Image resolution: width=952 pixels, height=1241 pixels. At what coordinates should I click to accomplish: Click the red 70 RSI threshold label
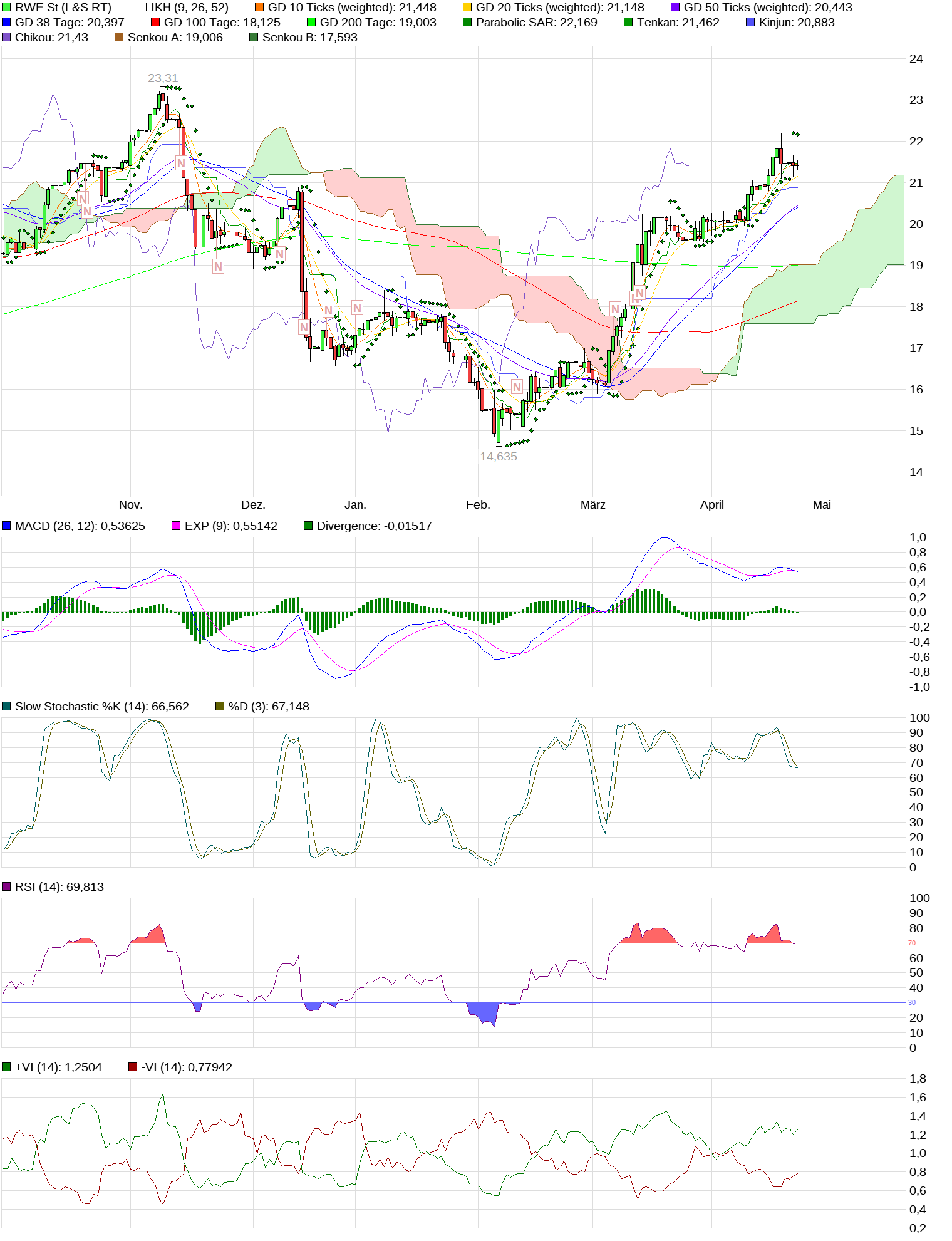912,943
